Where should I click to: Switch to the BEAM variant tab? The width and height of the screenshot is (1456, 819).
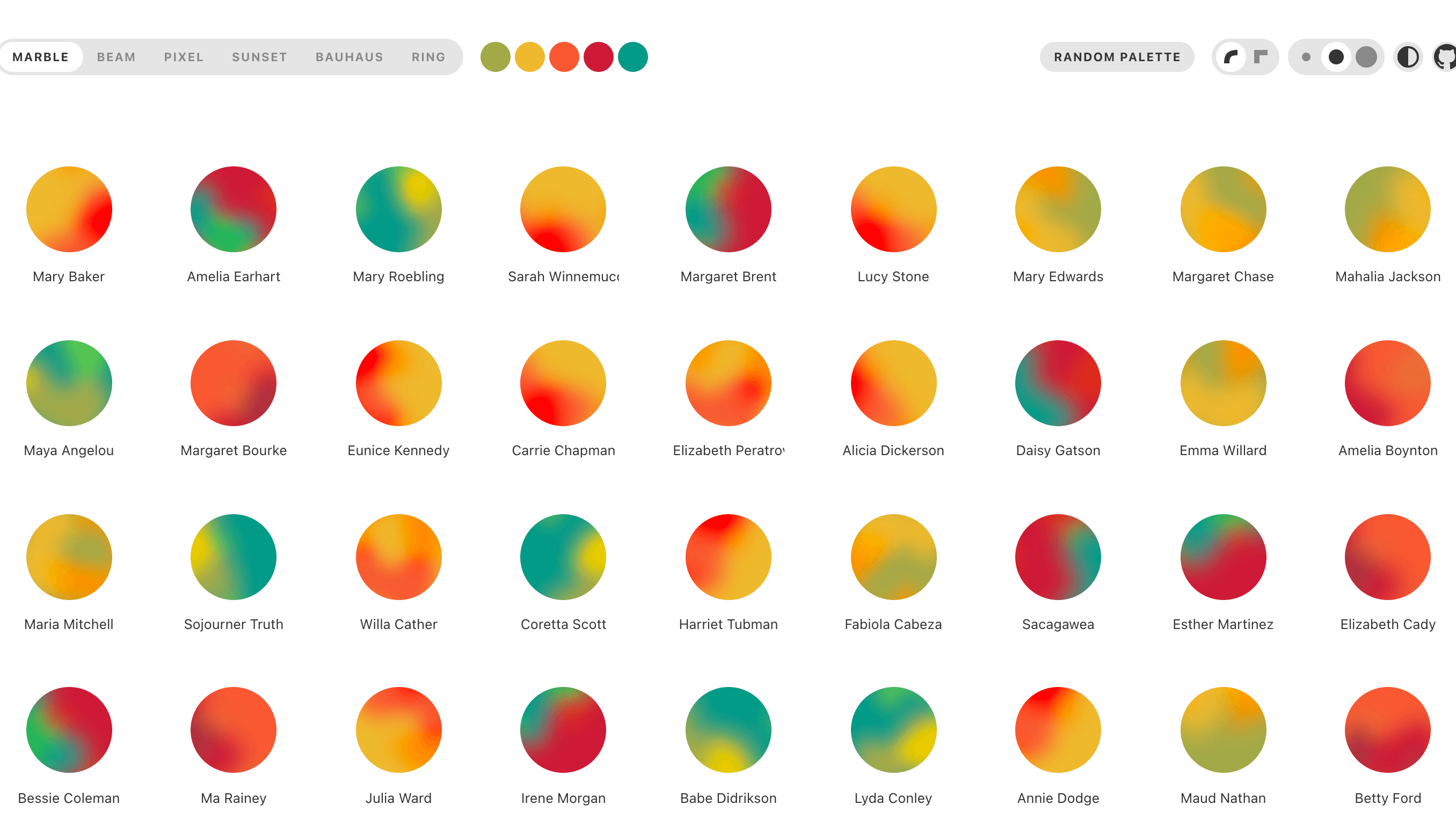pos(117,56)
